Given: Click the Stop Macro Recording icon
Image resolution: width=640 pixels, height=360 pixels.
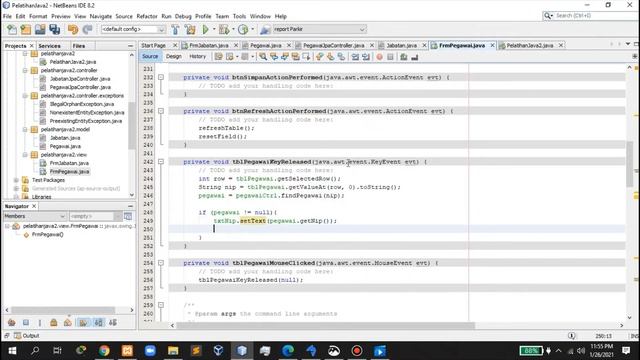Looking at the screenshot, I should point(390,57).
